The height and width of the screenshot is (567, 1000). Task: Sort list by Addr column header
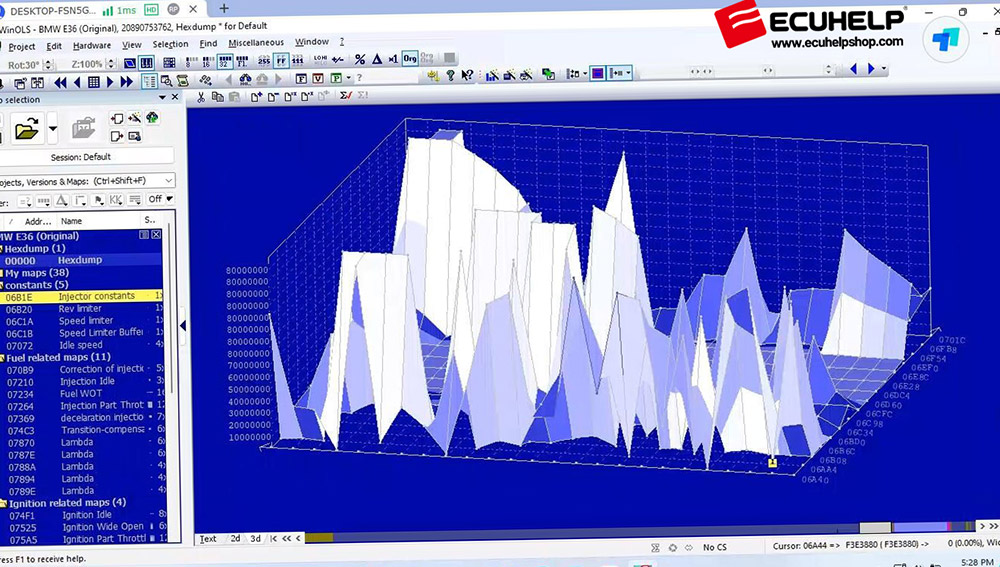[x=38, y=221]
